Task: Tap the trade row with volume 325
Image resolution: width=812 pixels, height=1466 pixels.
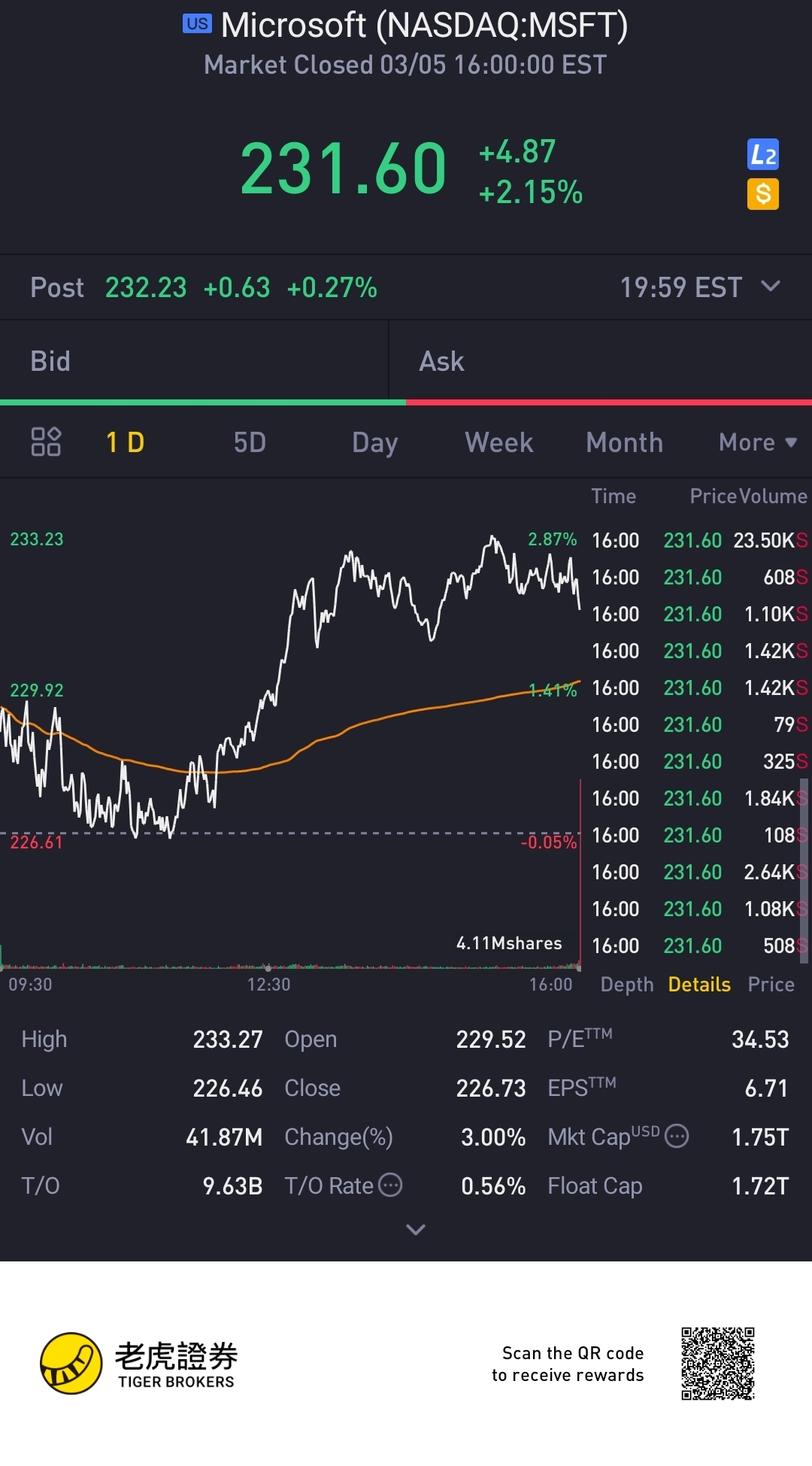Action: tap(699, 761)
